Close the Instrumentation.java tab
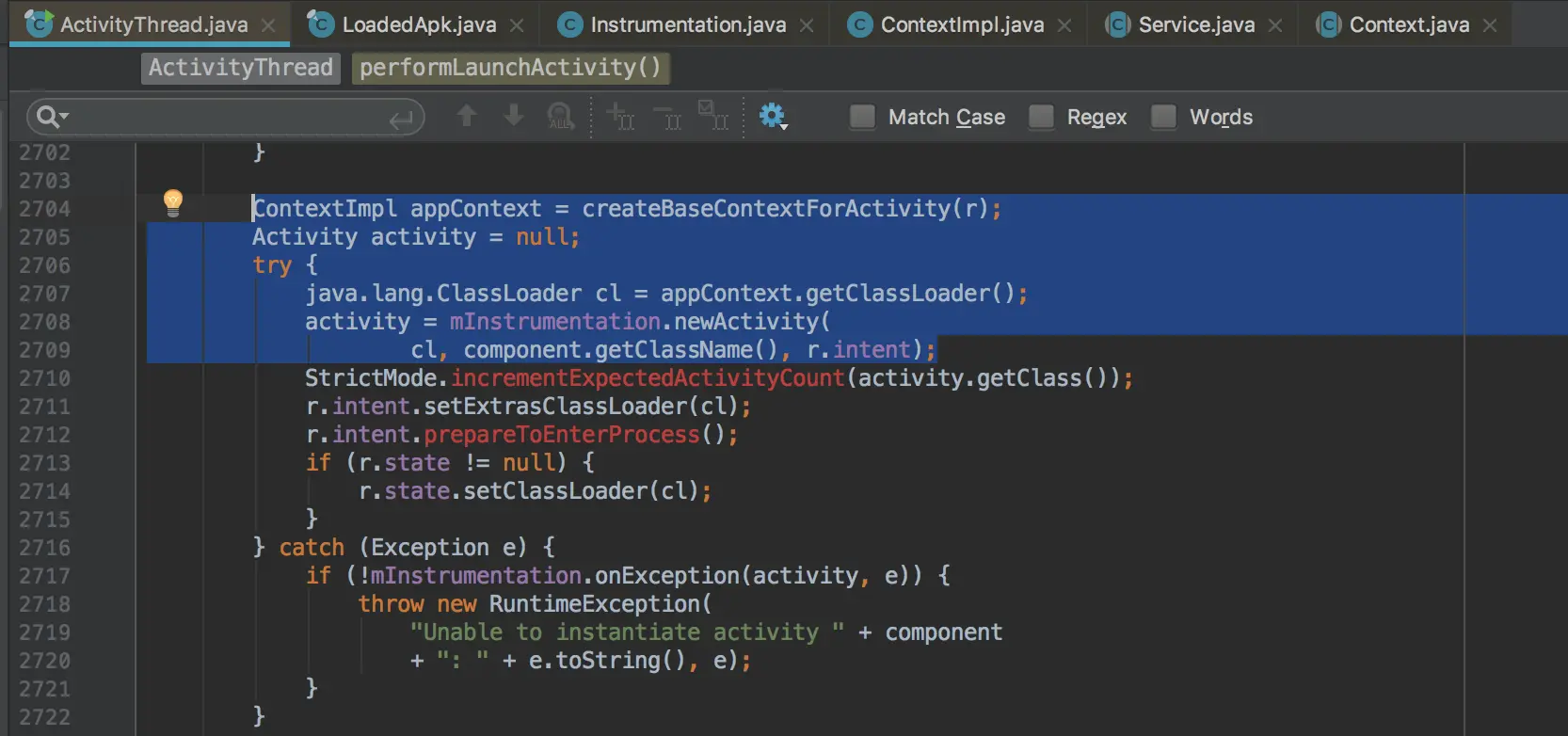Viewport: 1568px width, 736px height. coord(807,25)
